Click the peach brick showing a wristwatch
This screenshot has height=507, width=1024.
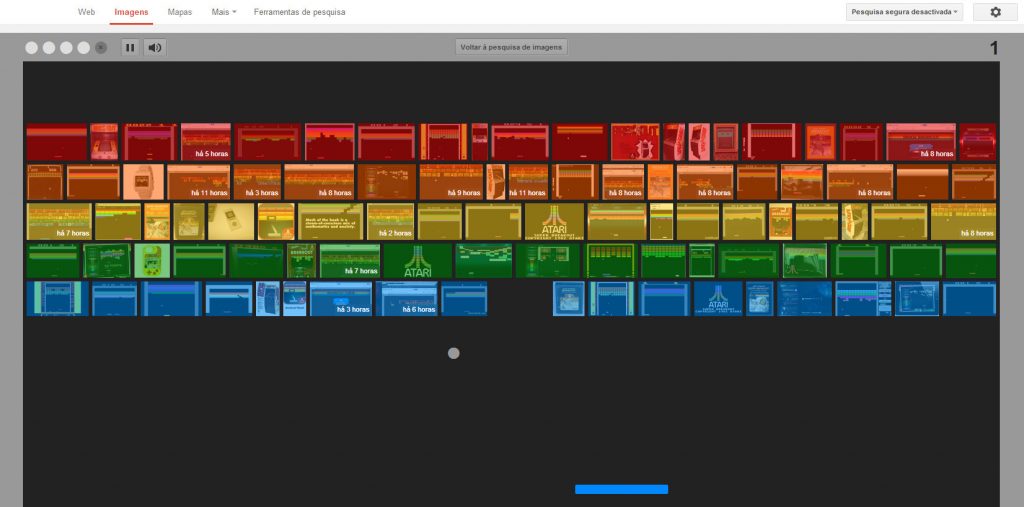143,182
